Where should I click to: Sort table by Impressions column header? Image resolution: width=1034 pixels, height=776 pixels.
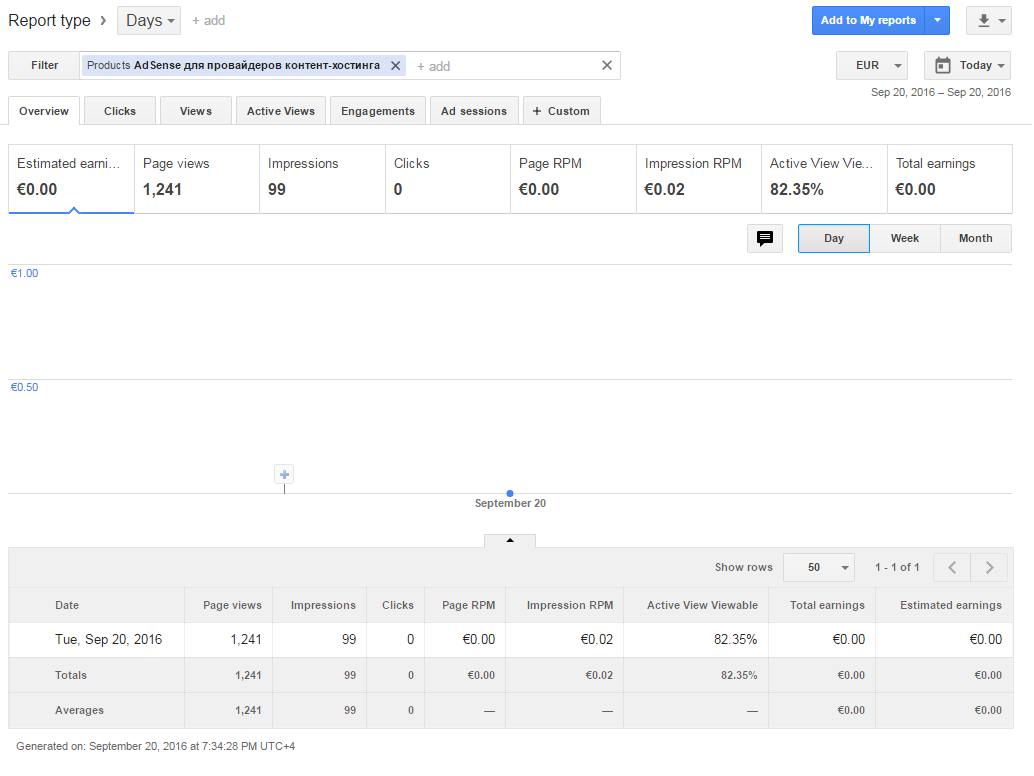tap(323, 605)
